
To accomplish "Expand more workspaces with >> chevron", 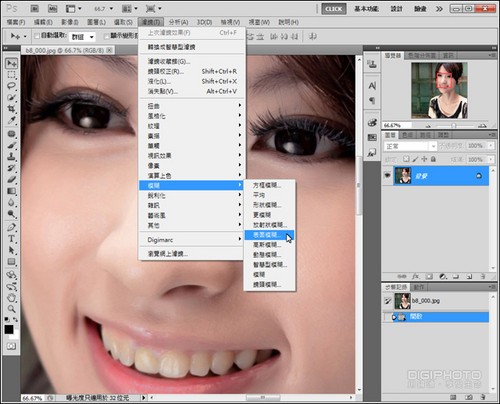I will click(439, 9).
